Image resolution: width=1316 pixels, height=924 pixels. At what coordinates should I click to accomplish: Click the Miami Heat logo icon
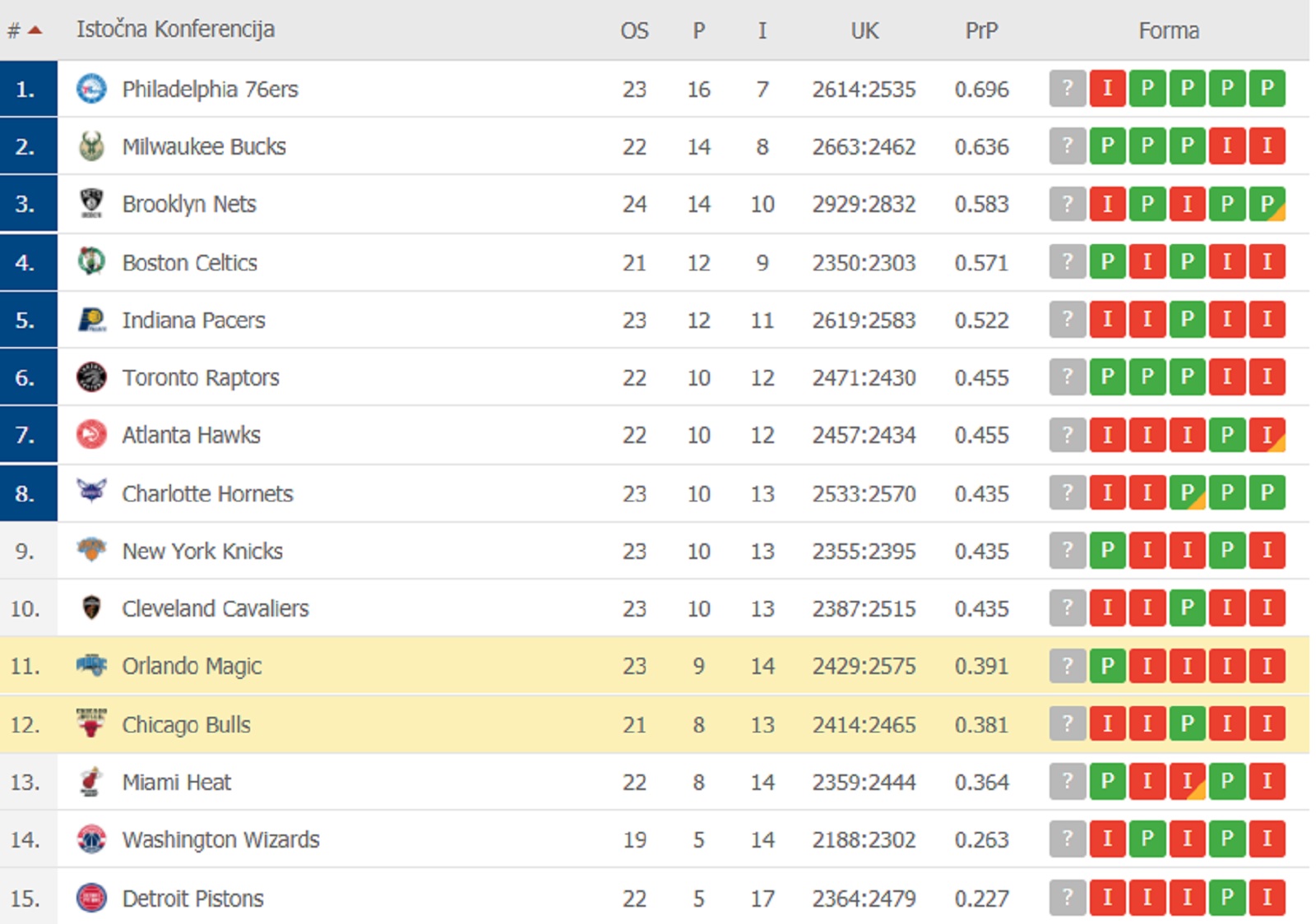point(91,781)
